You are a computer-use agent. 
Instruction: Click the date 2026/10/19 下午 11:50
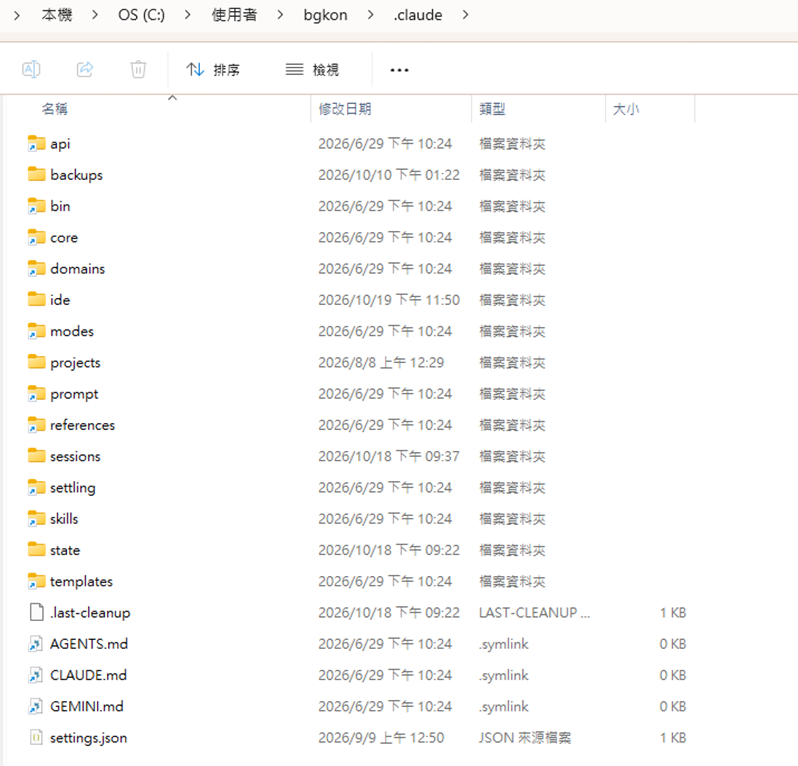pos(389,300)
